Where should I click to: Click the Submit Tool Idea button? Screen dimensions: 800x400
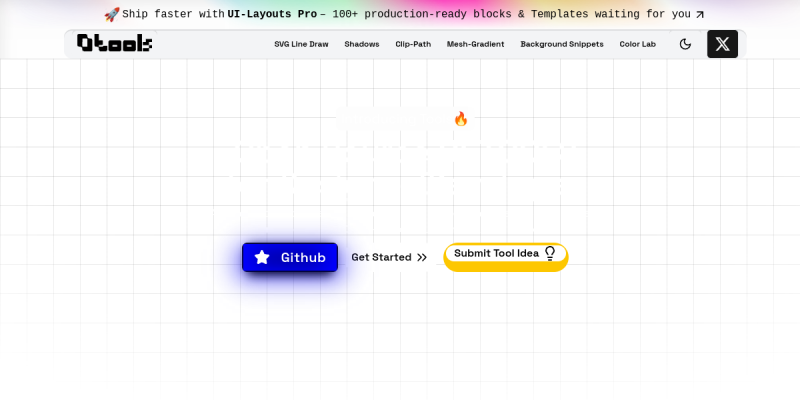[506, 257]
